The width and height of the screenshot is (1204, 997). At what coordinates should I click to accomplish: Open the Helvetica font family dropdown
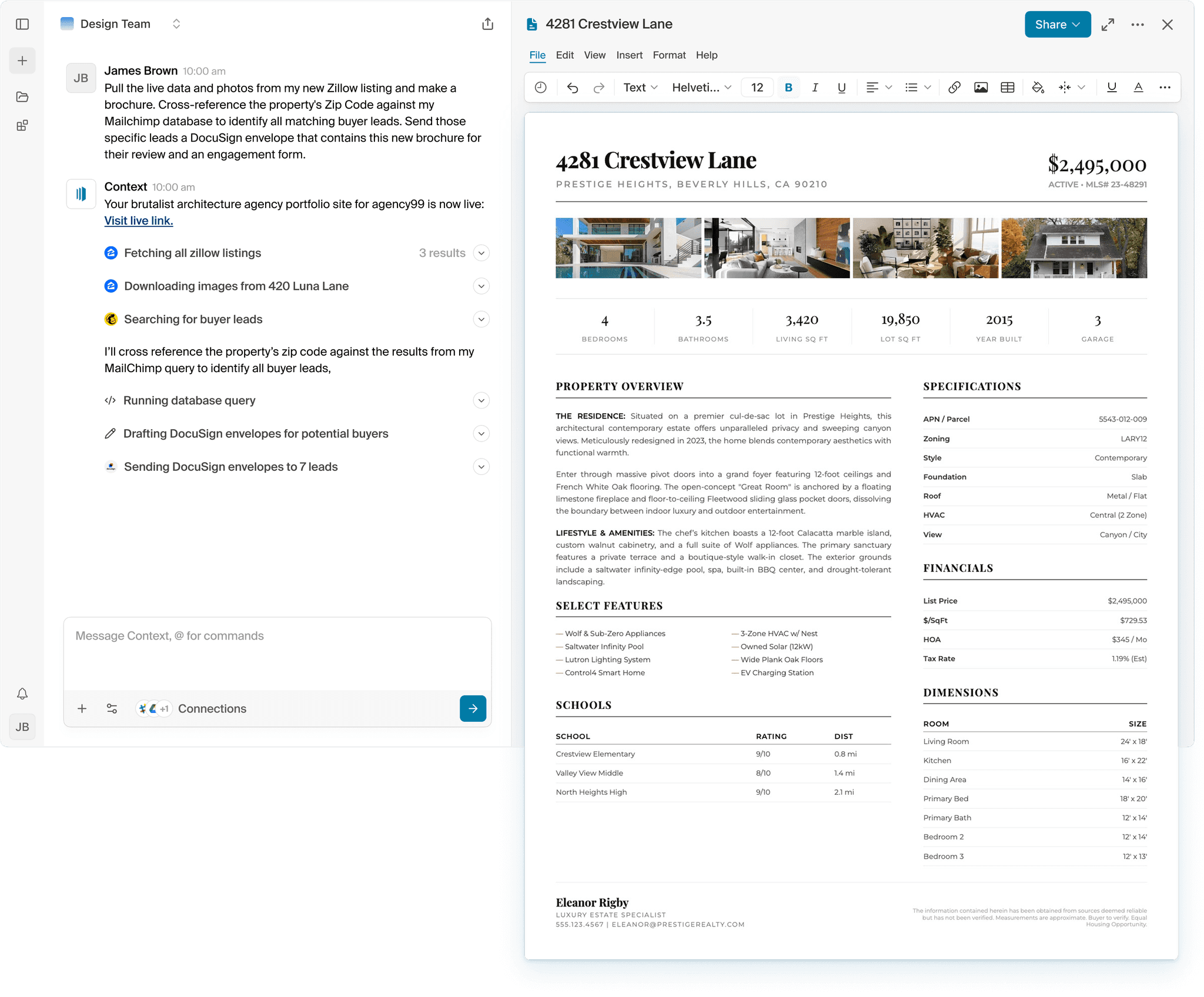tap(701, 88)
